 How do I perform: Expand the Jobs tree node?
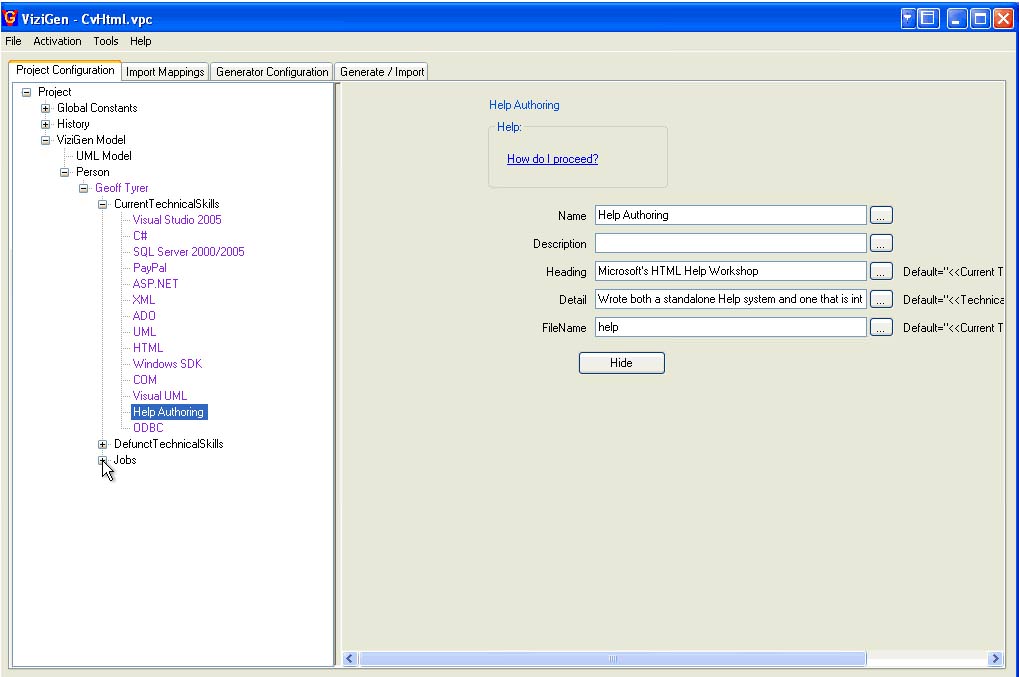(103, 460)
